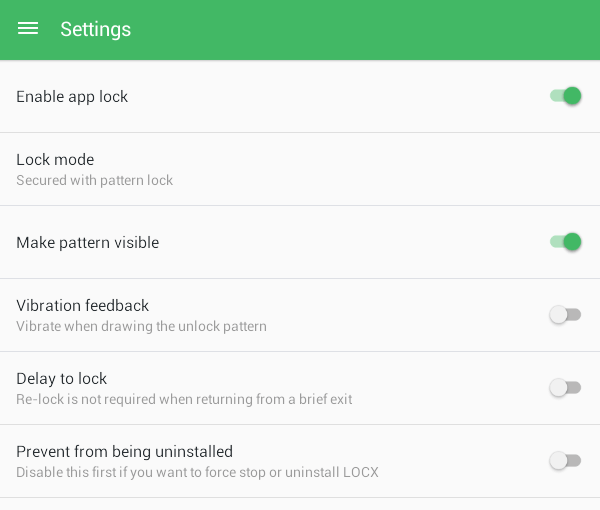Click empty area of Lock mode row
The height and width of the screenshot is (510, 600).
pyautogui.click(x=383, y=169)
